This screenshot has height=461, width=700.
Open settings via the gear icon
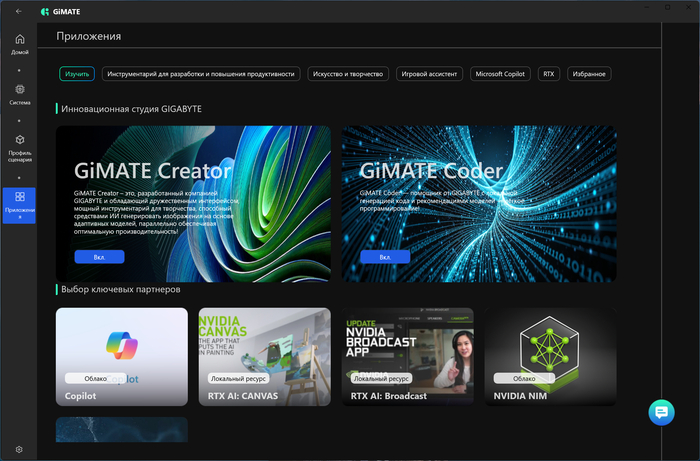[x=19, y=450]
